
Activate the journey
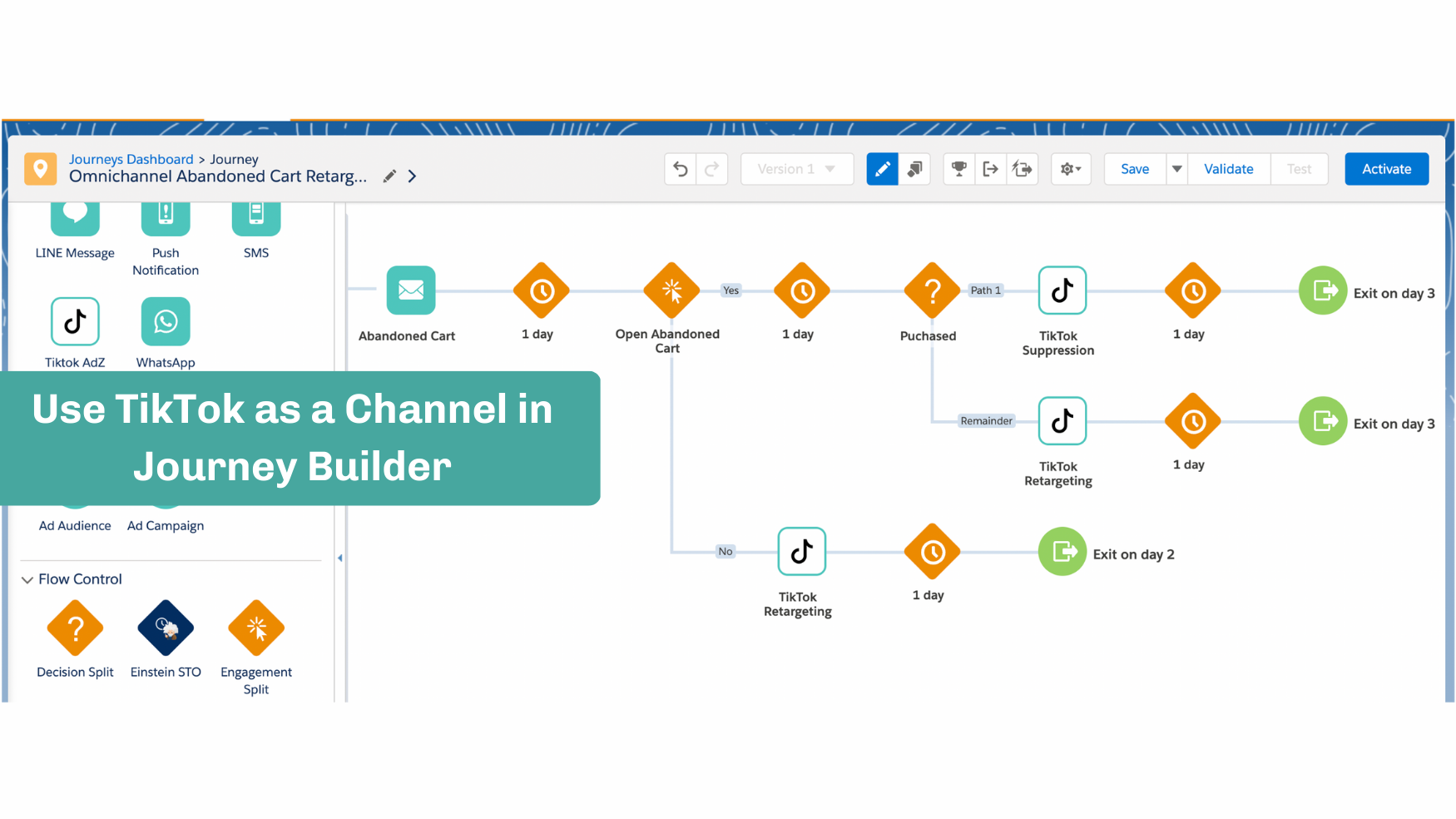point(1387,169)
